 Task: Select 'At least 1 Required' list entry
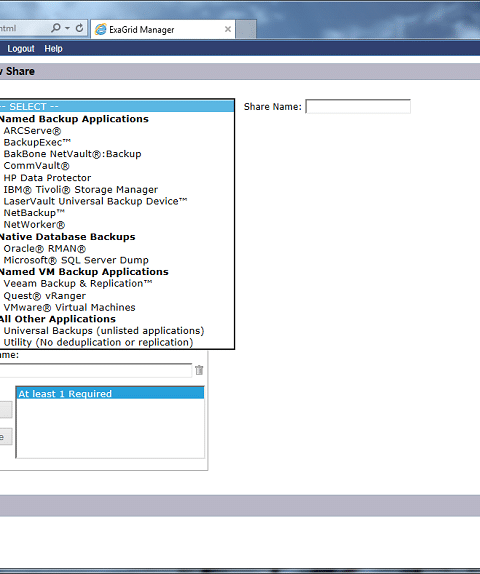point(110,394)
